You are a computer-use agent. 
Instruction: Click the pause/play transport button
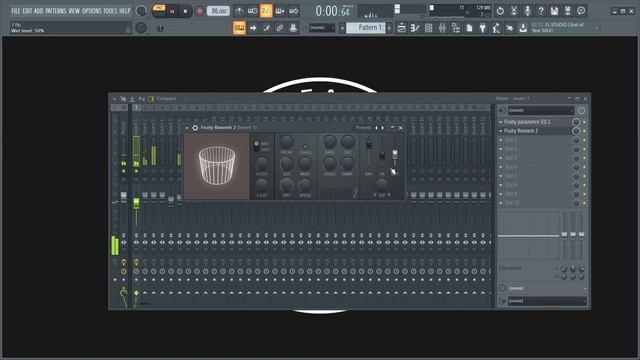tap(172, 11)
